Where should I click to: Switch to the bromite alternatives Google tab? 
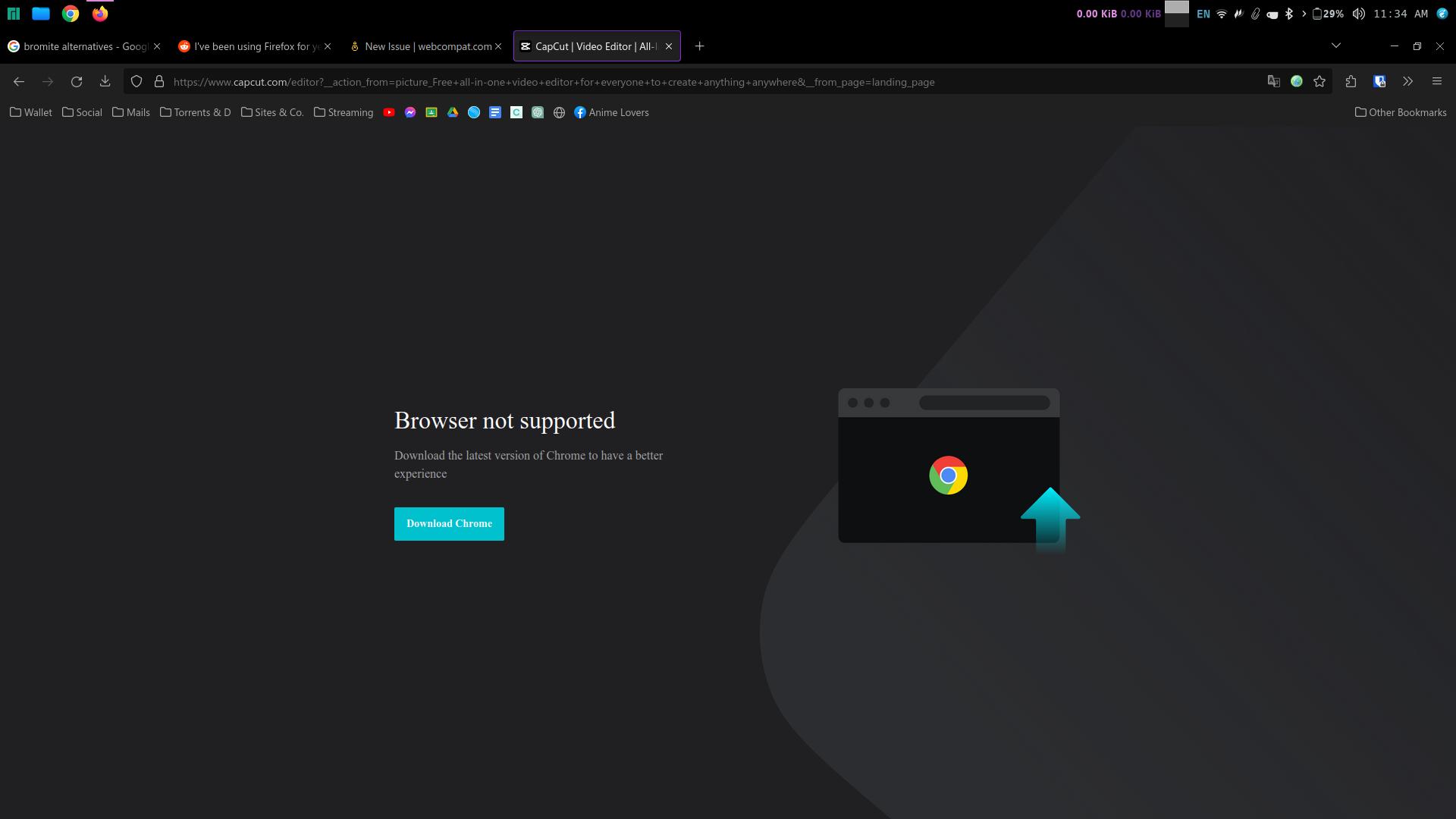[80, 46]
